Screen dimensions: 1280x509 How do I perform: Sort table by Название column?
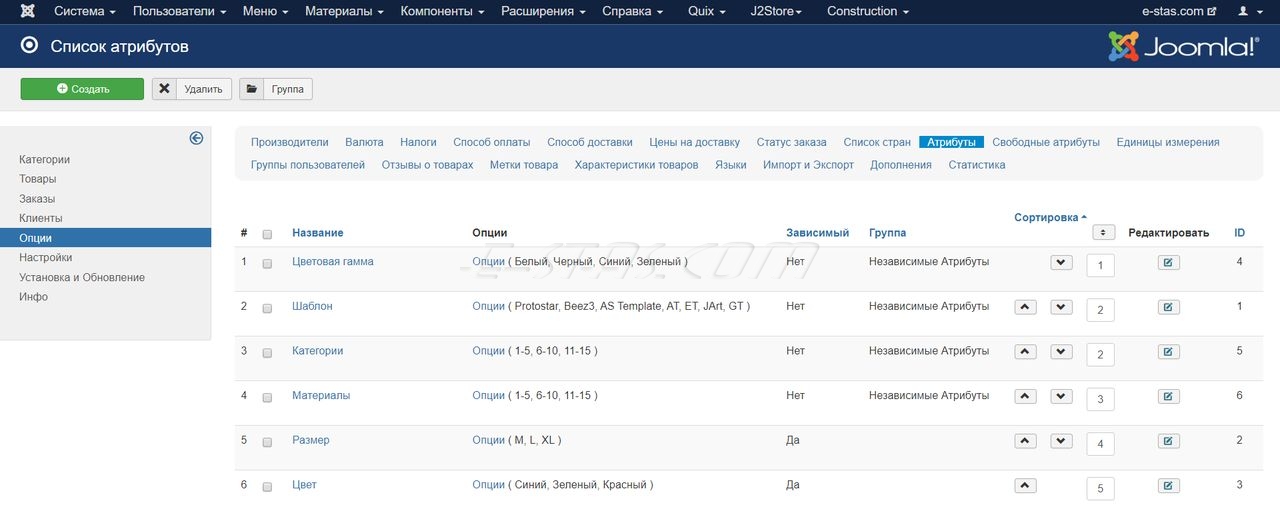[318, 233]
